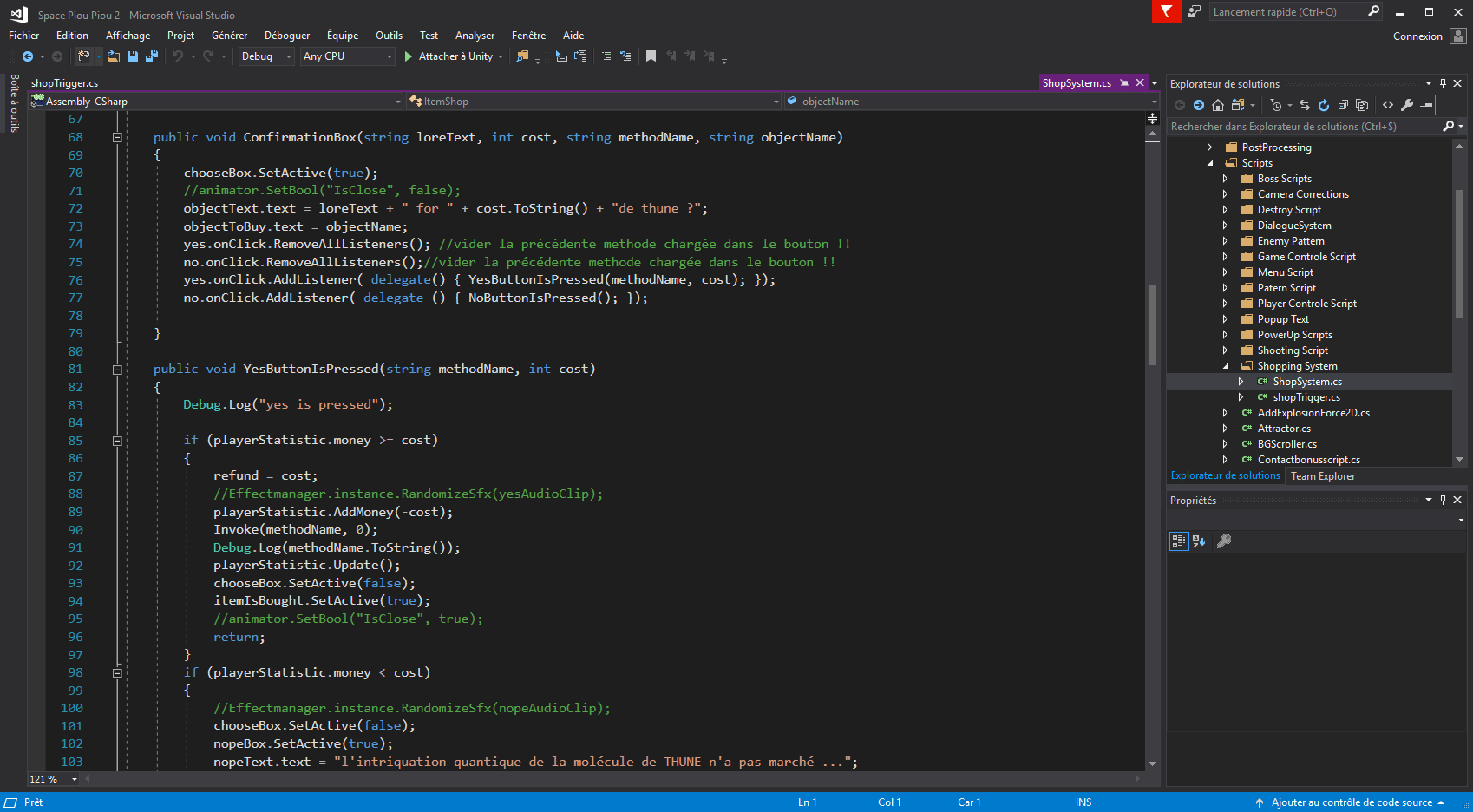Click the Home icon in Explorateur de solutions
The width and height of the screenshot is (1473, 812).
pos(1218,105)
